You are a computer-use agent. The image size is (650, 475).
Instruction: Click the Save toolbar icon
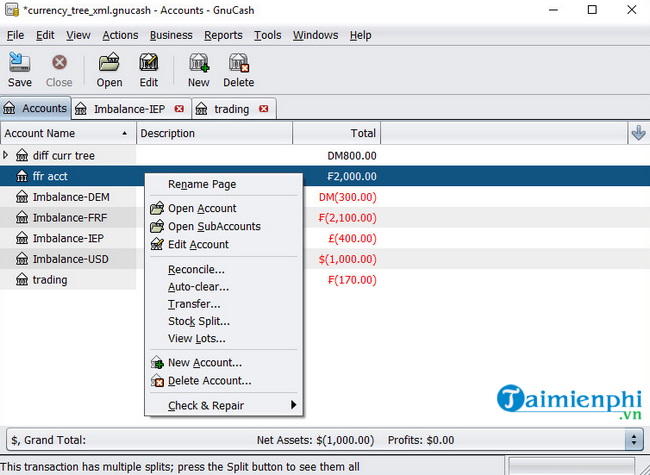tap(19, 63)
